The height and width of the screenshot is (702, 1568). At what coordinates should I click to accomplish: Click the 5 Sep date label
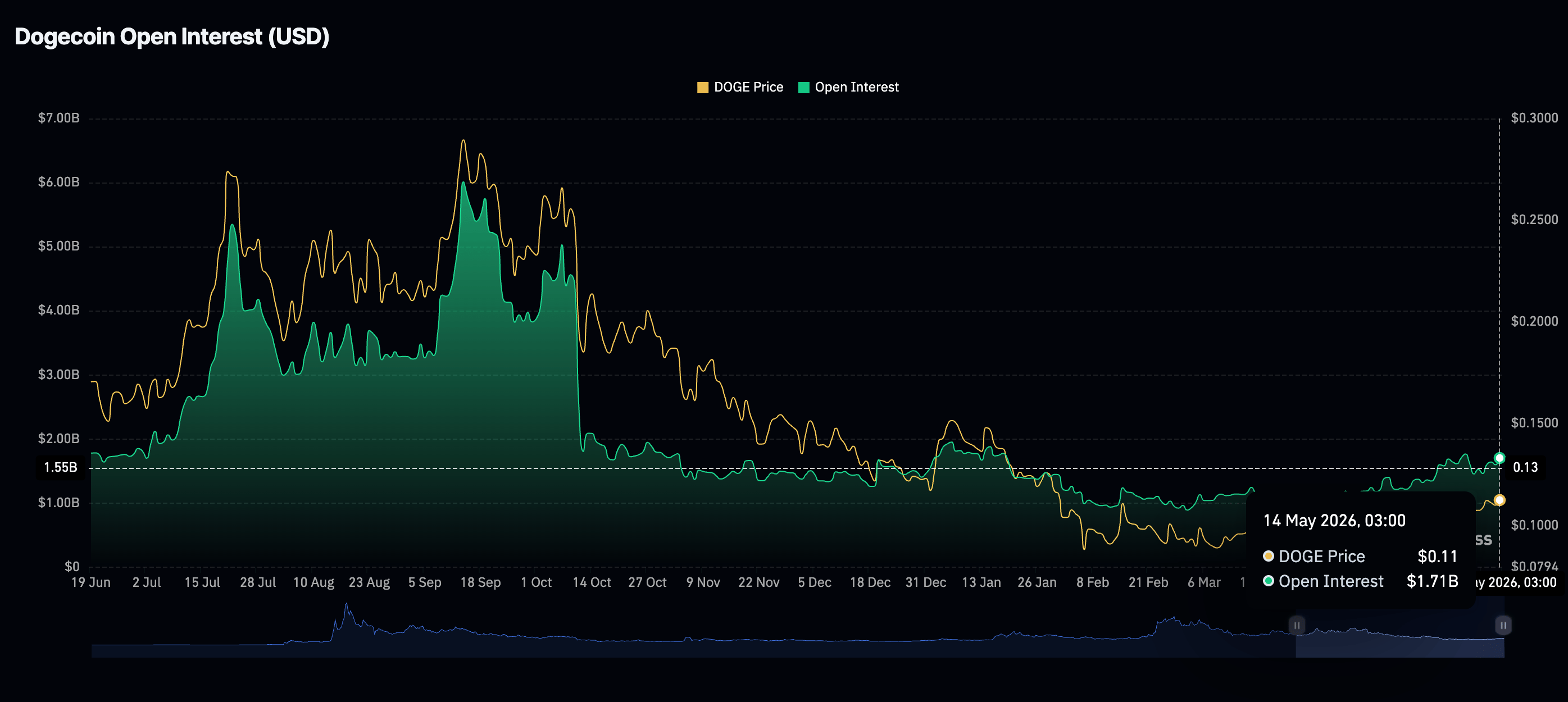click(x=425, y=582)
